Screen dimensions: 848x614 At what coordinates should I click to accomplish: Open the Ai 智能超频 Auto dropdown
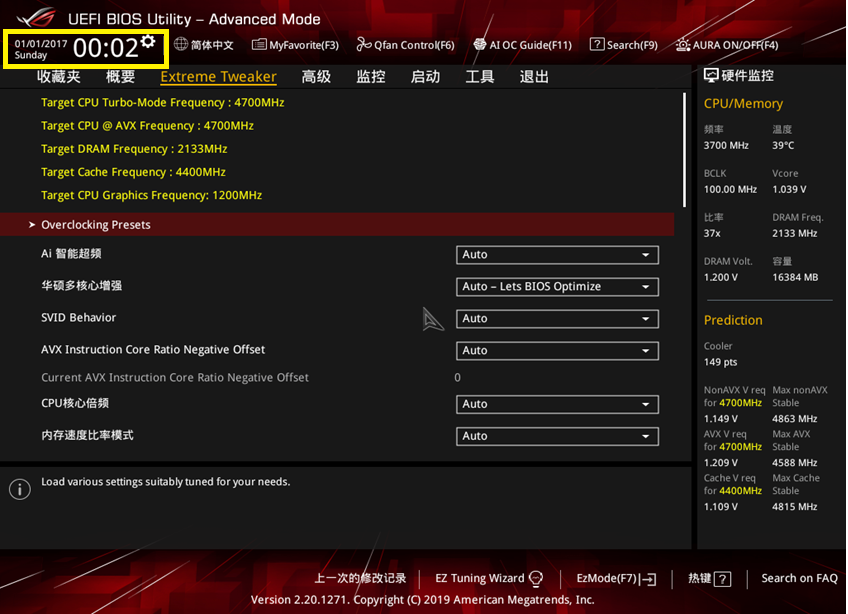557,255
